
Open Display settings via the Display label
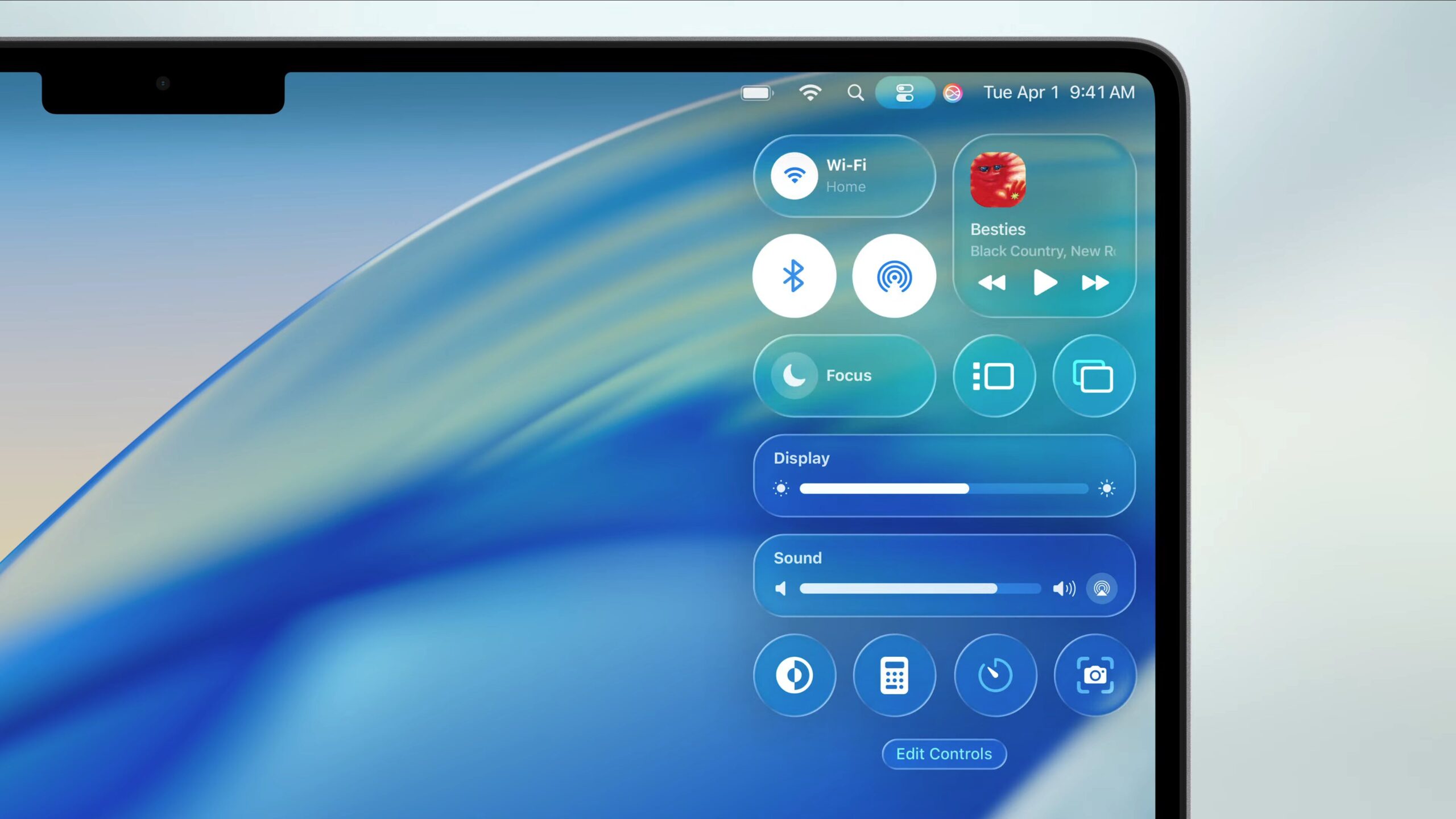pos(801,458)
